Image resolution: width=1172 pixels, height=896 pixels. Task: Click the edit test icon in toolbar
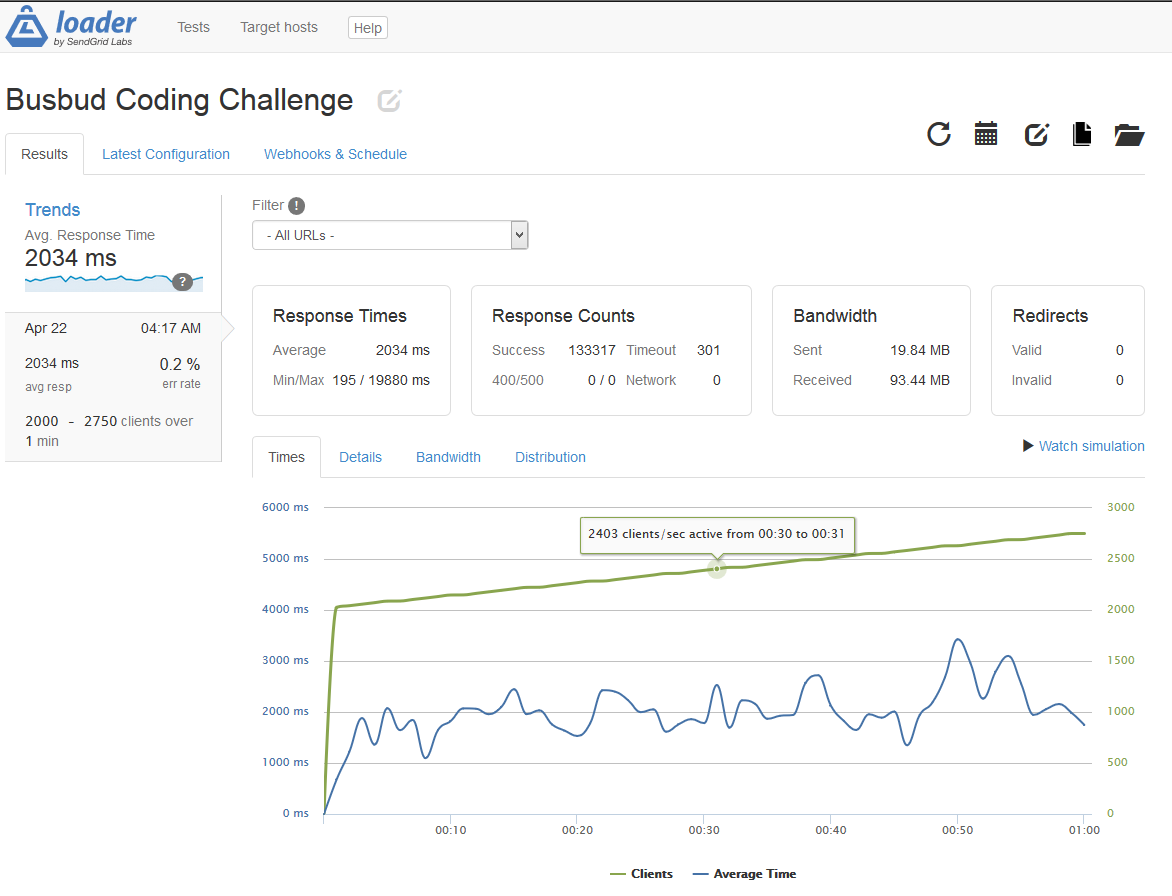1036,134
